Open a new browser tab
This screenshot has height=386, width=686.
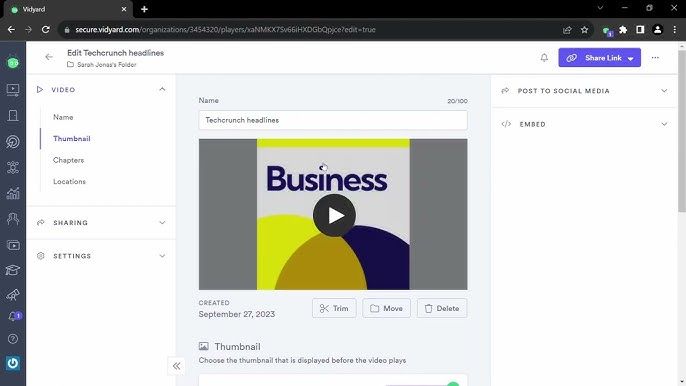[144, 9]
